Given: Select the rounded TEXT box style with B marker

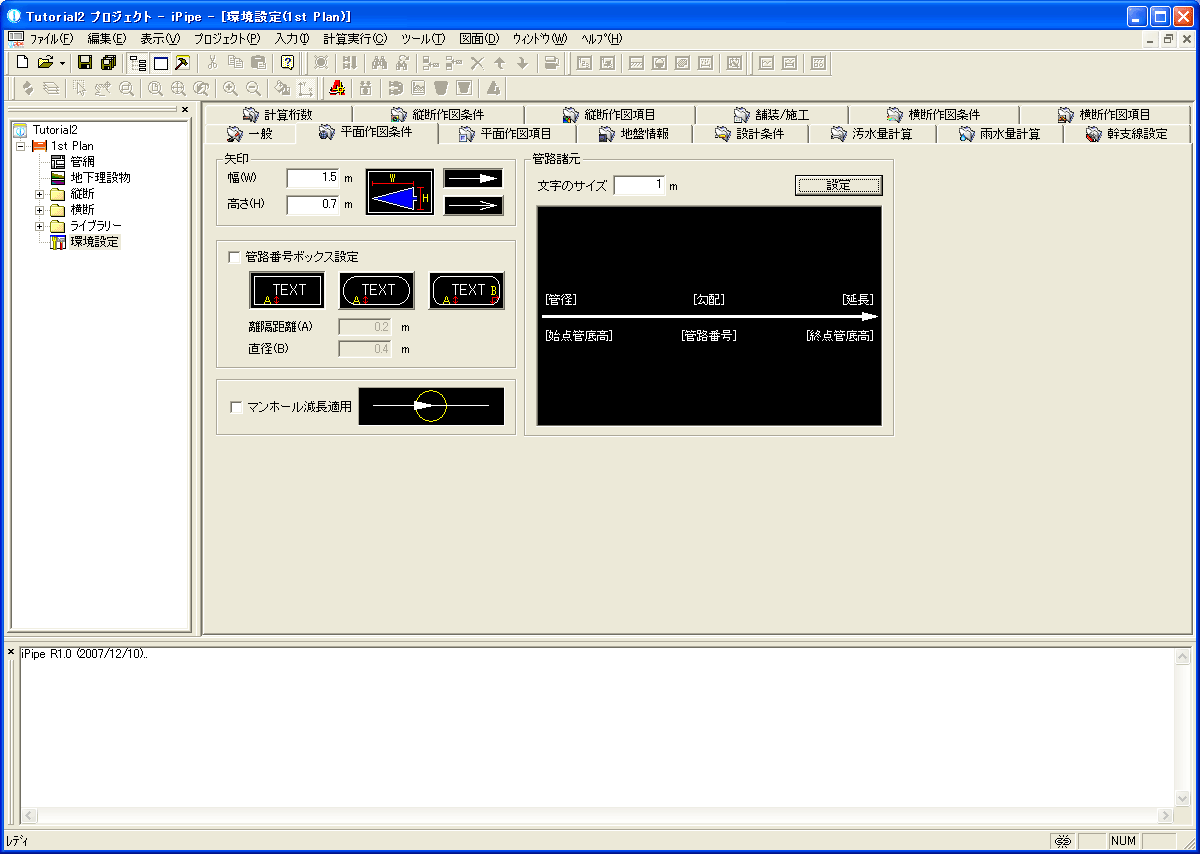Looking at the screenshot, I should [467, 290].
